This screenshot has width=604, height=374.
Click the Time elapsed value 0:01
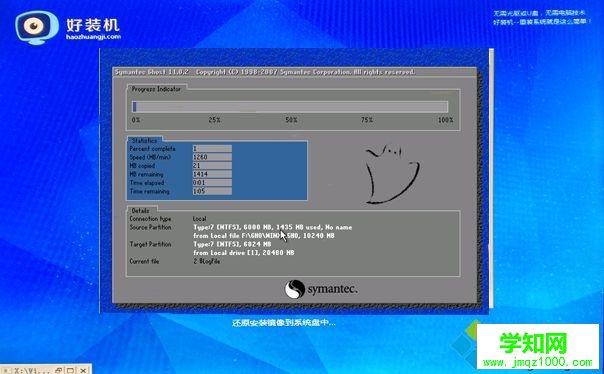click(212, 183)
